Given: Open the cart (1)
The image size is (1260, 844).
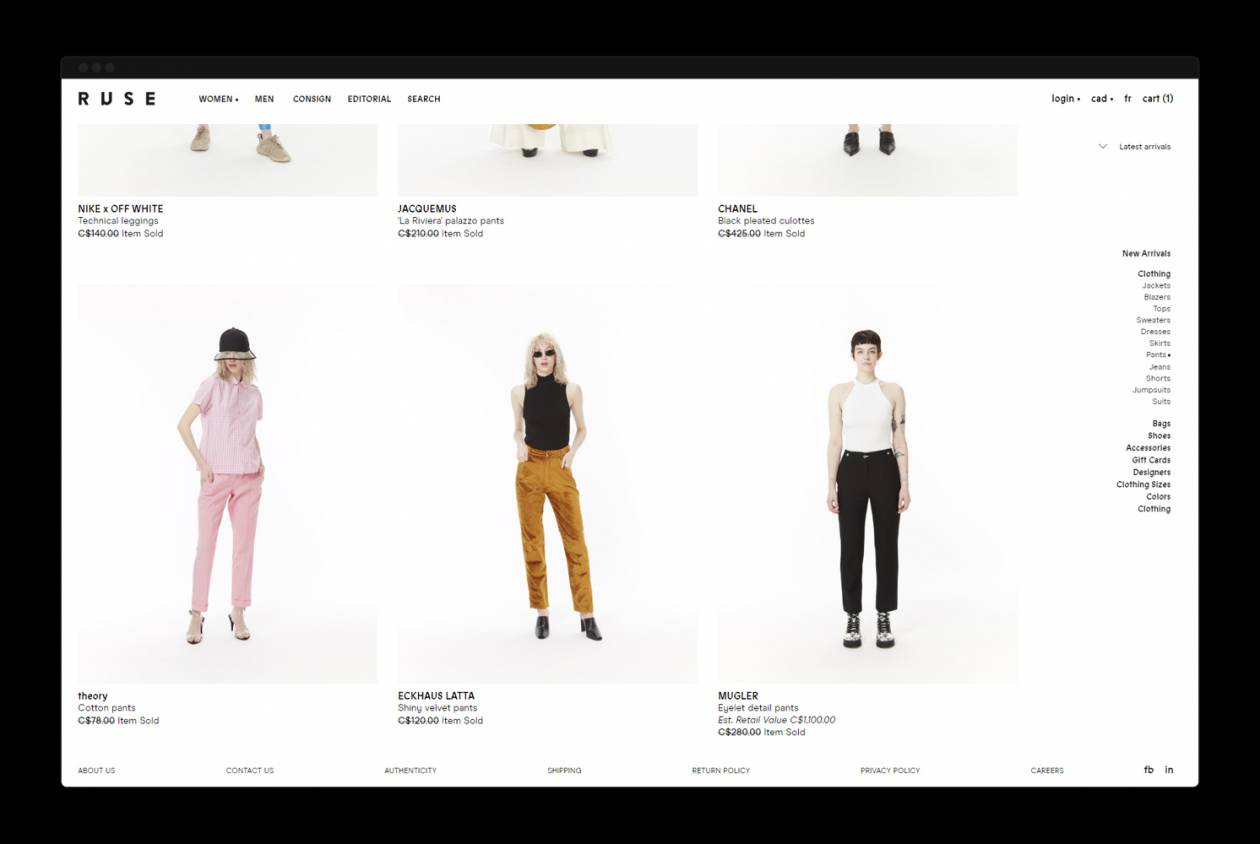Looking at the screenshot, I should coord(1158,99).
